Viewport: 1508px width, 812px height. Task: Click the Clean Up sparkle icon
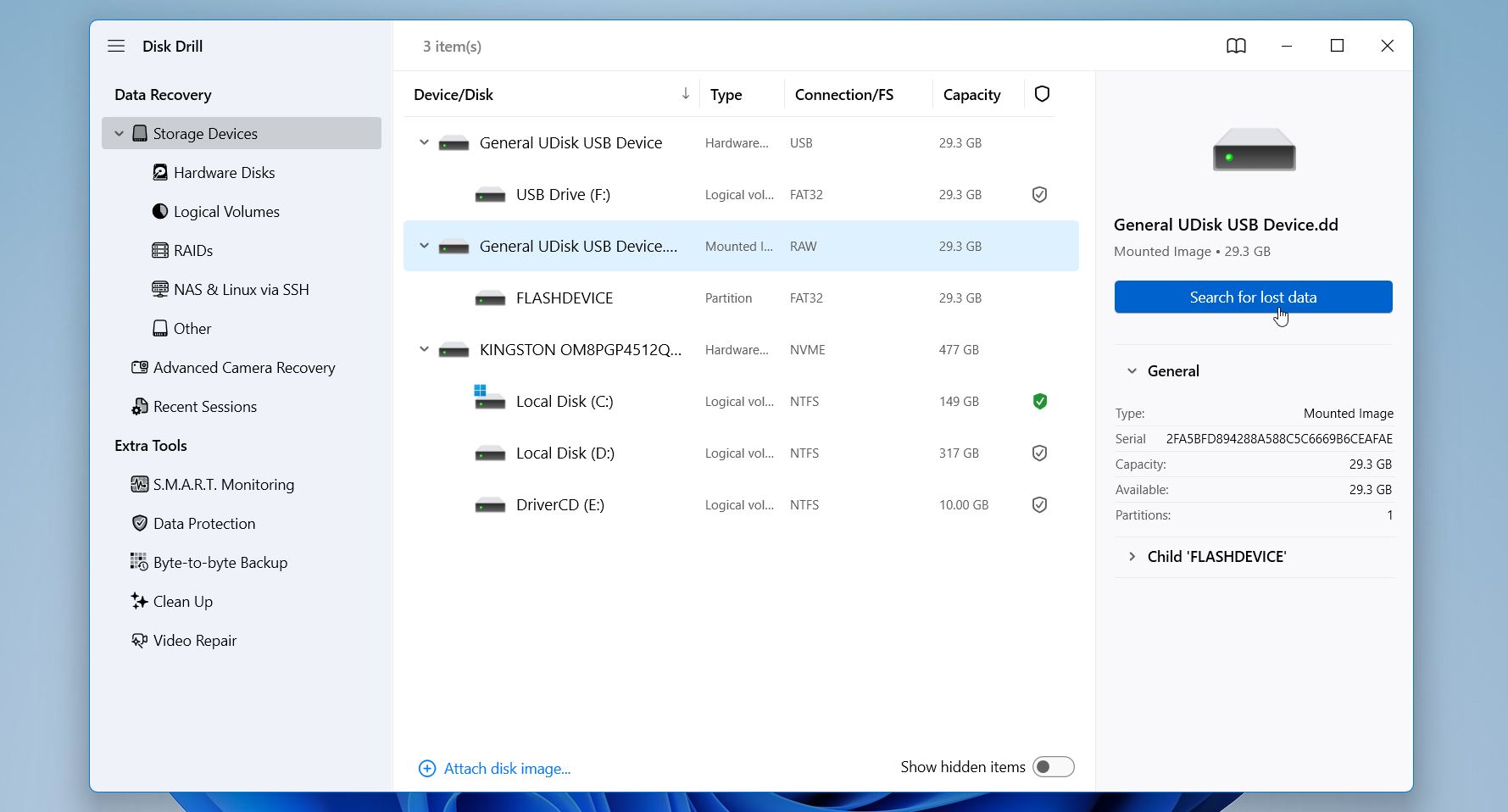139,601
